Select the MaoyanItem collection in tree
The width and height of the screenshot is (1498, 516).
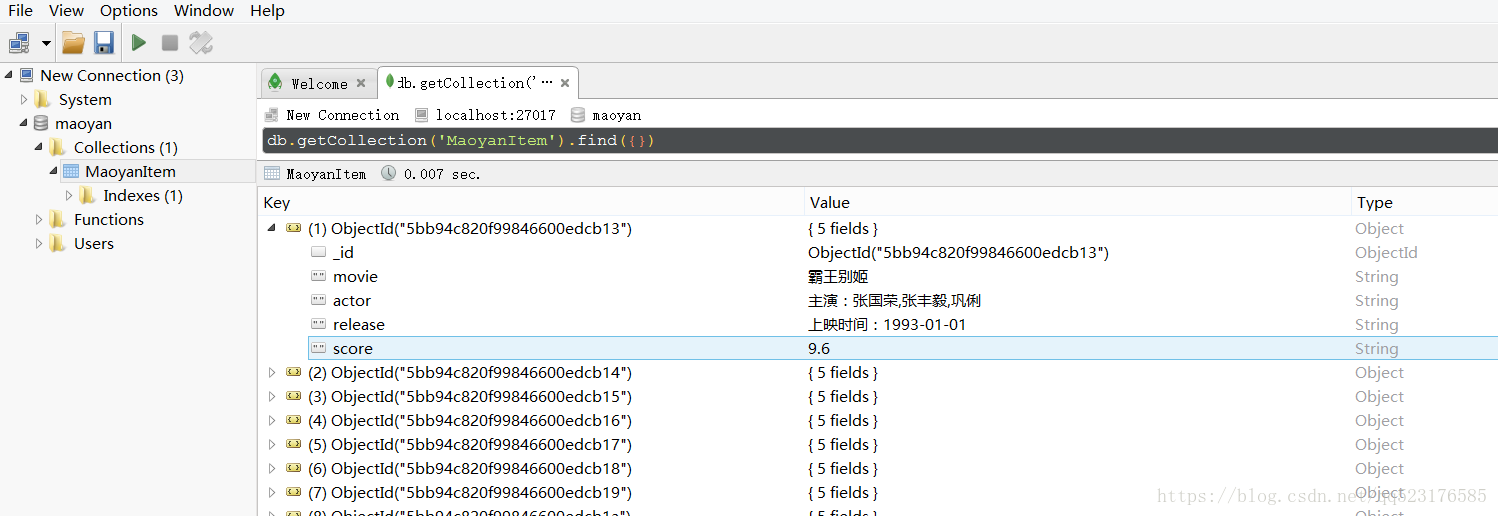(129, 172)
